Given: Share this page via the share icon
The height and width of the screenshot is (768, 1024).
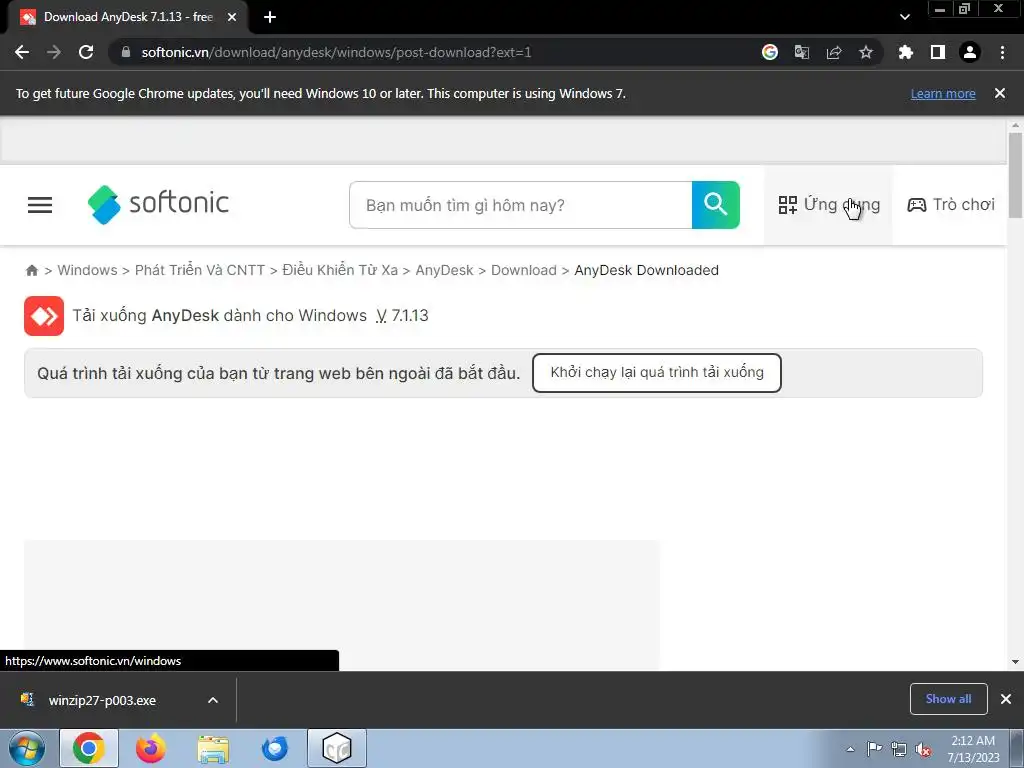Looking at the screenshot, I should pyautogui.click(x=834, y=52).
